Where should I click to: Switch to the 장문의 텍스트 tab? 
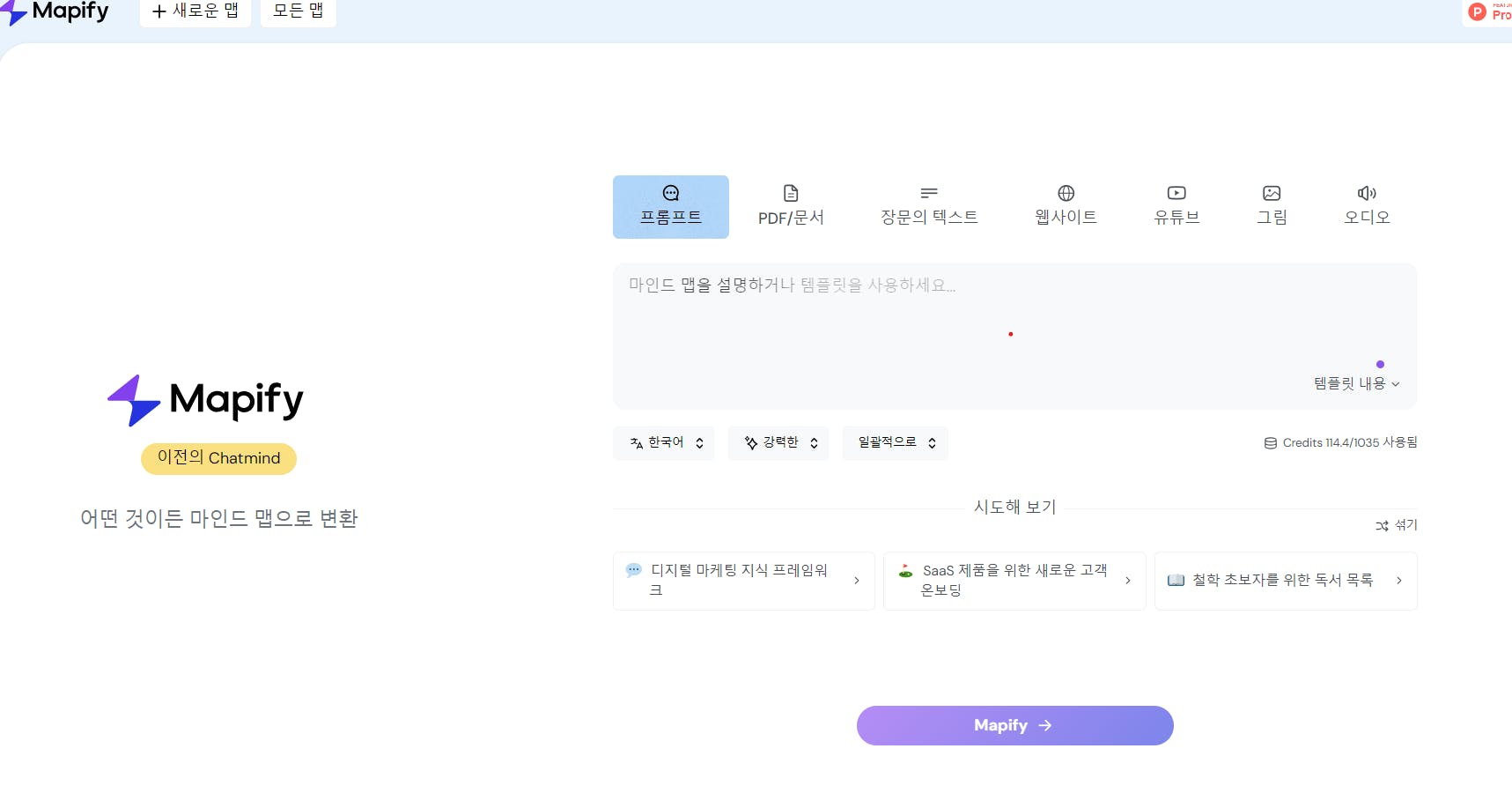coord(929,207)
